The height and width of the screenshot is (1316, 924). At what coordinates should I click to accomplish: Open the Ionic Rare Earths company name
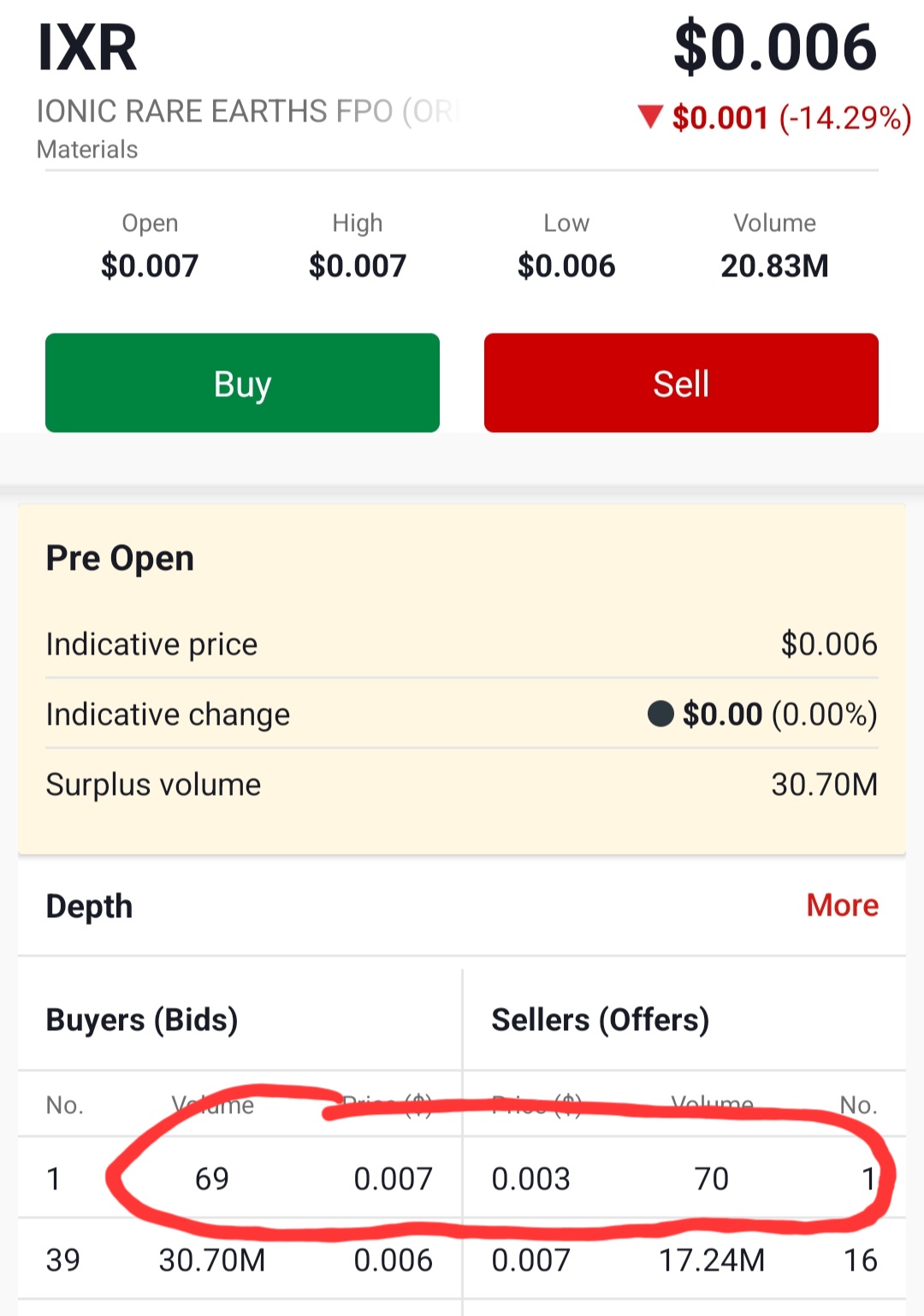pos(248,111)
